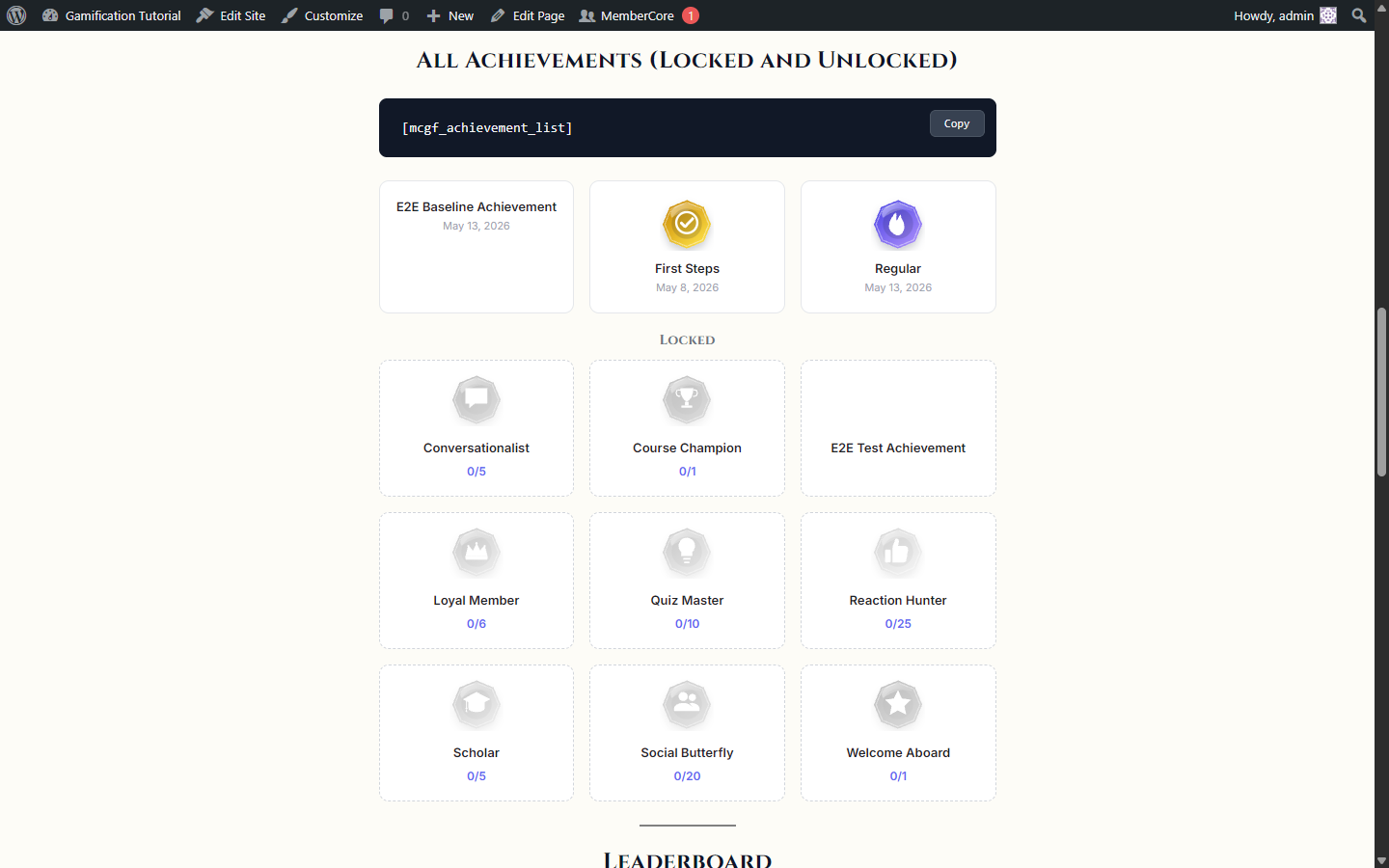Click the Social Butterfly people badge
Image resolution: width=1389 pixels, height=868 pixels.
[687, 704]
